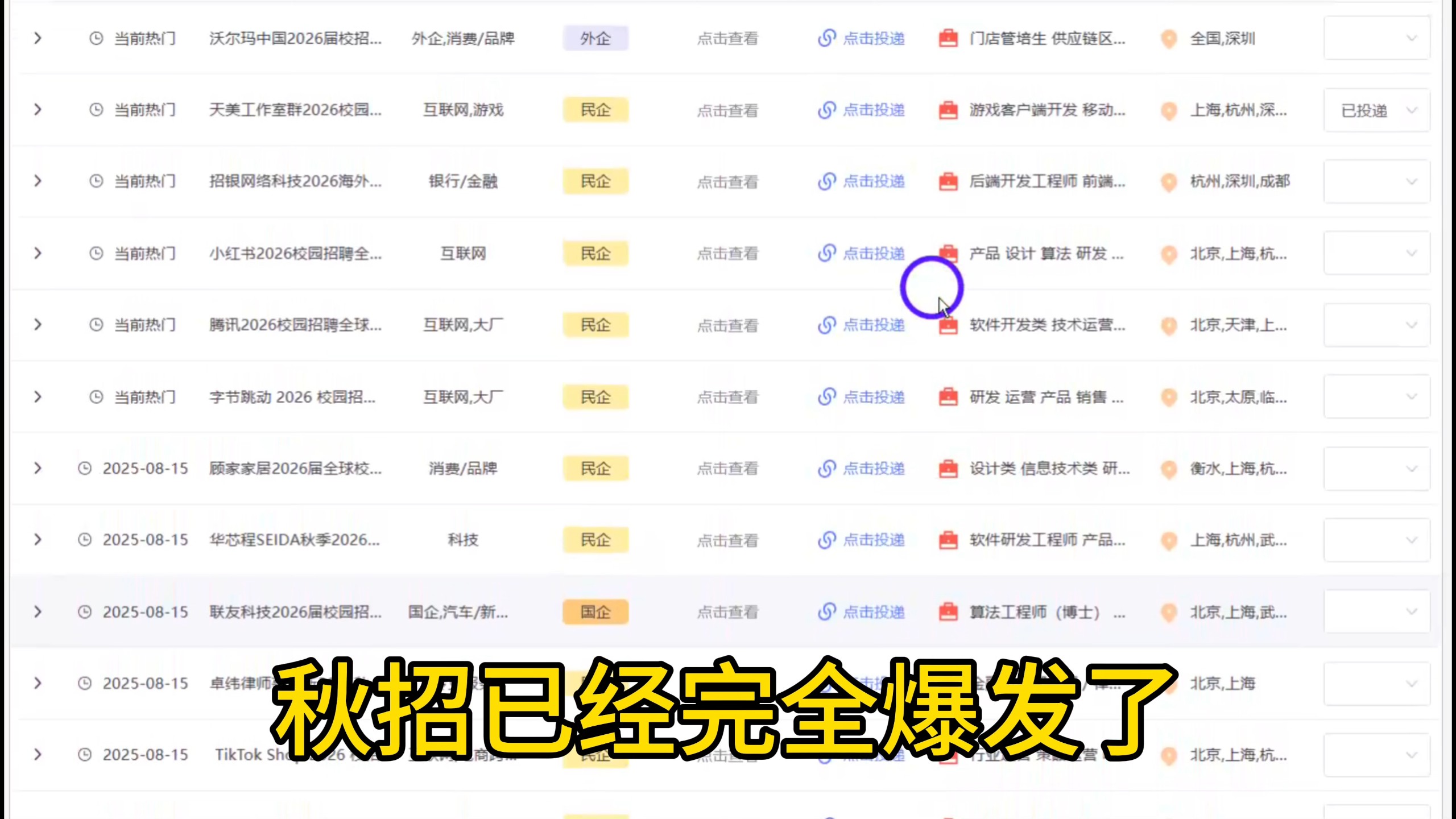Expand the 招银网络科技2026海外 row
Viewport: 1456px width, 819px height.
pos(38,181)
